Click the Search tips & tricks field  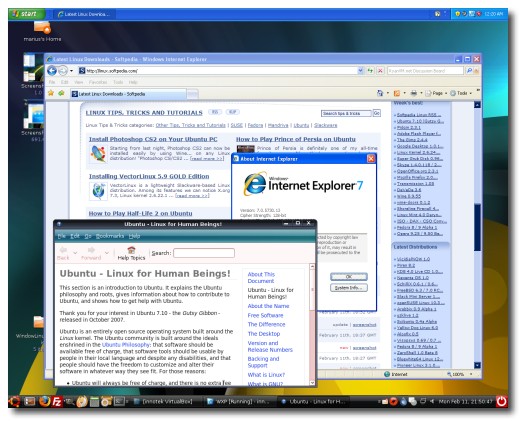point(346,113)
